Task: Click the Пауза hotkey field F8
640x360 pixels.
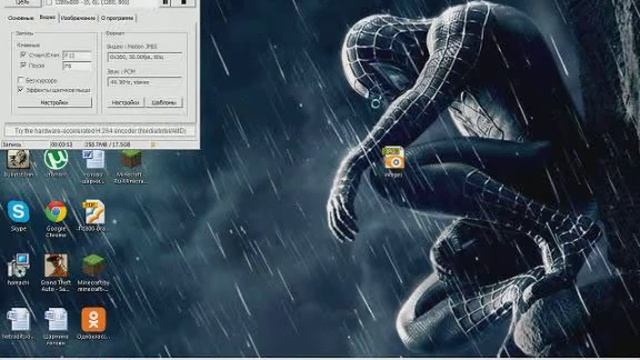Action: pyautogui.click(x=77, y=65)
